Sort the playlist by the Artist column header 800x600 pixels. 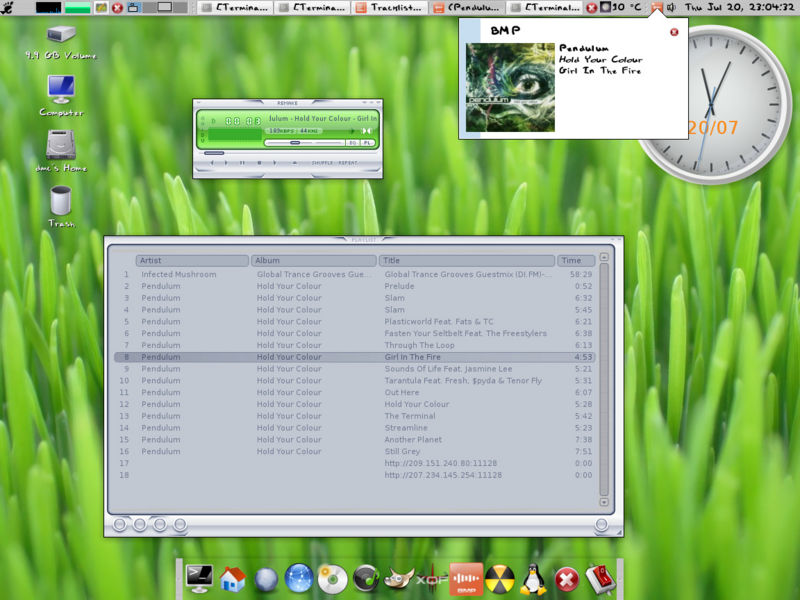[x=192, y=260]
